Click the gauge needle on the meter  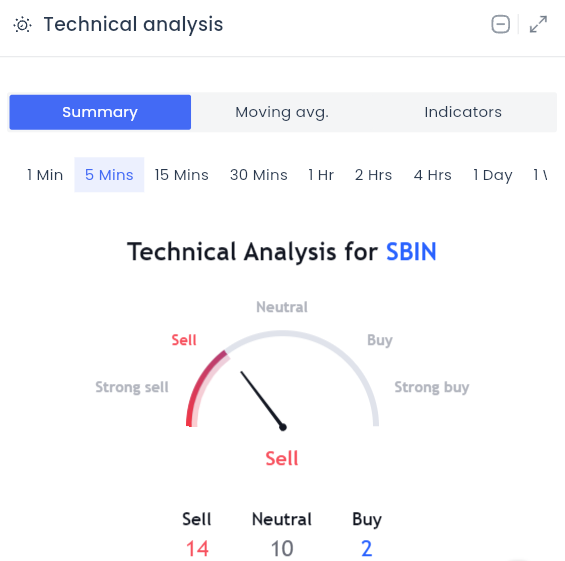[x=263, y=400]
